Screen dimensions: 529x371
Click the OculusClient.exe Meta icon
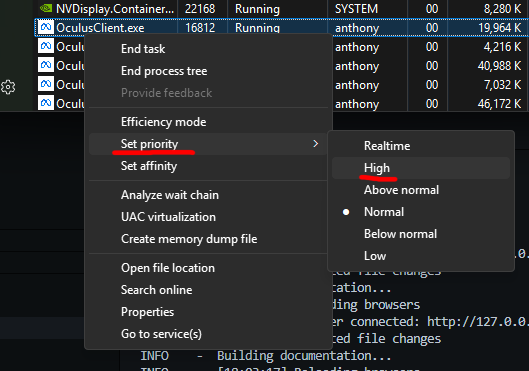pyautogui.click(x=46, y=27)
